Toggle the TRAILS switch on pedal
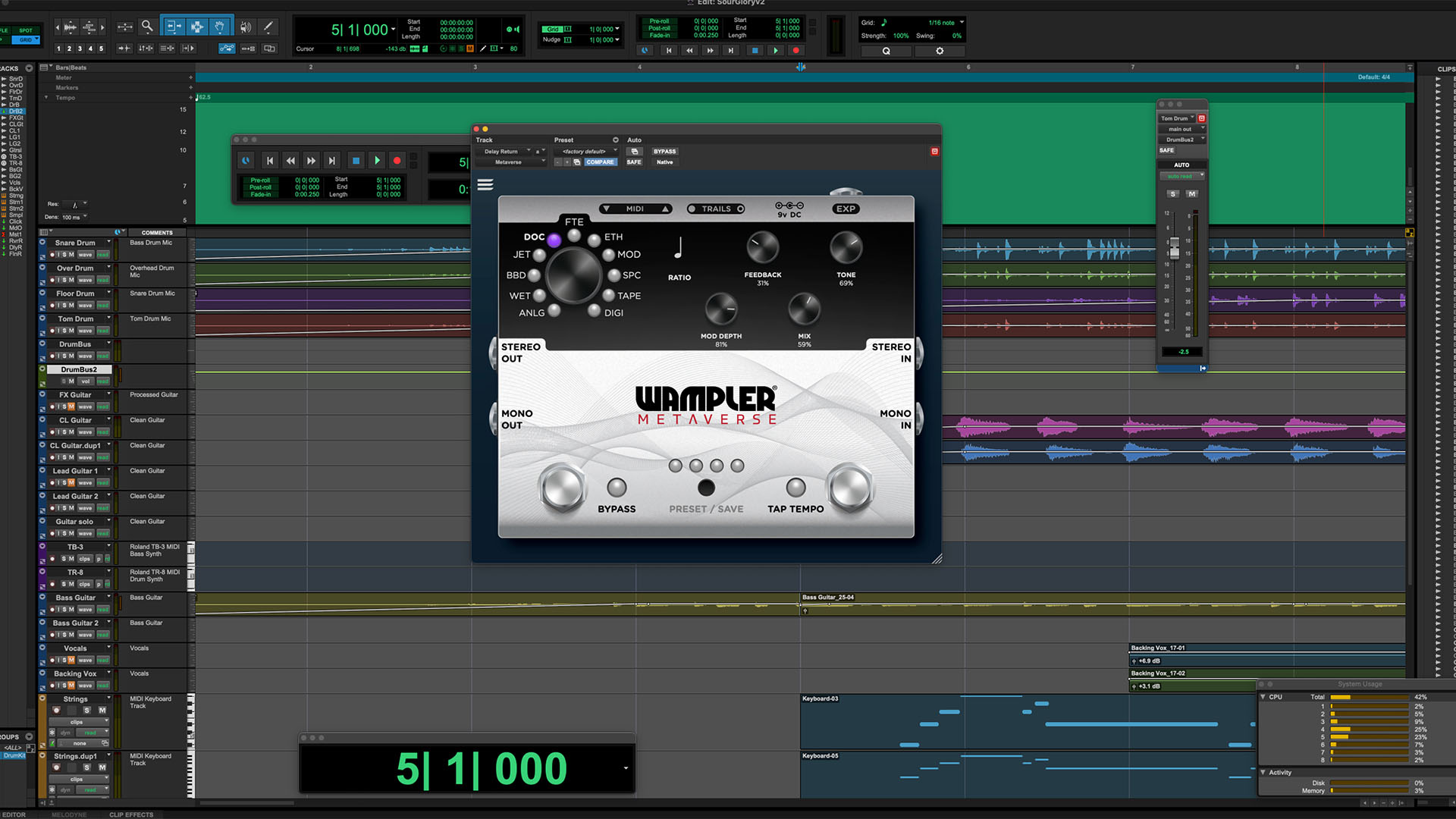This screenshot has height=819, width=1456. pos(716,209)
